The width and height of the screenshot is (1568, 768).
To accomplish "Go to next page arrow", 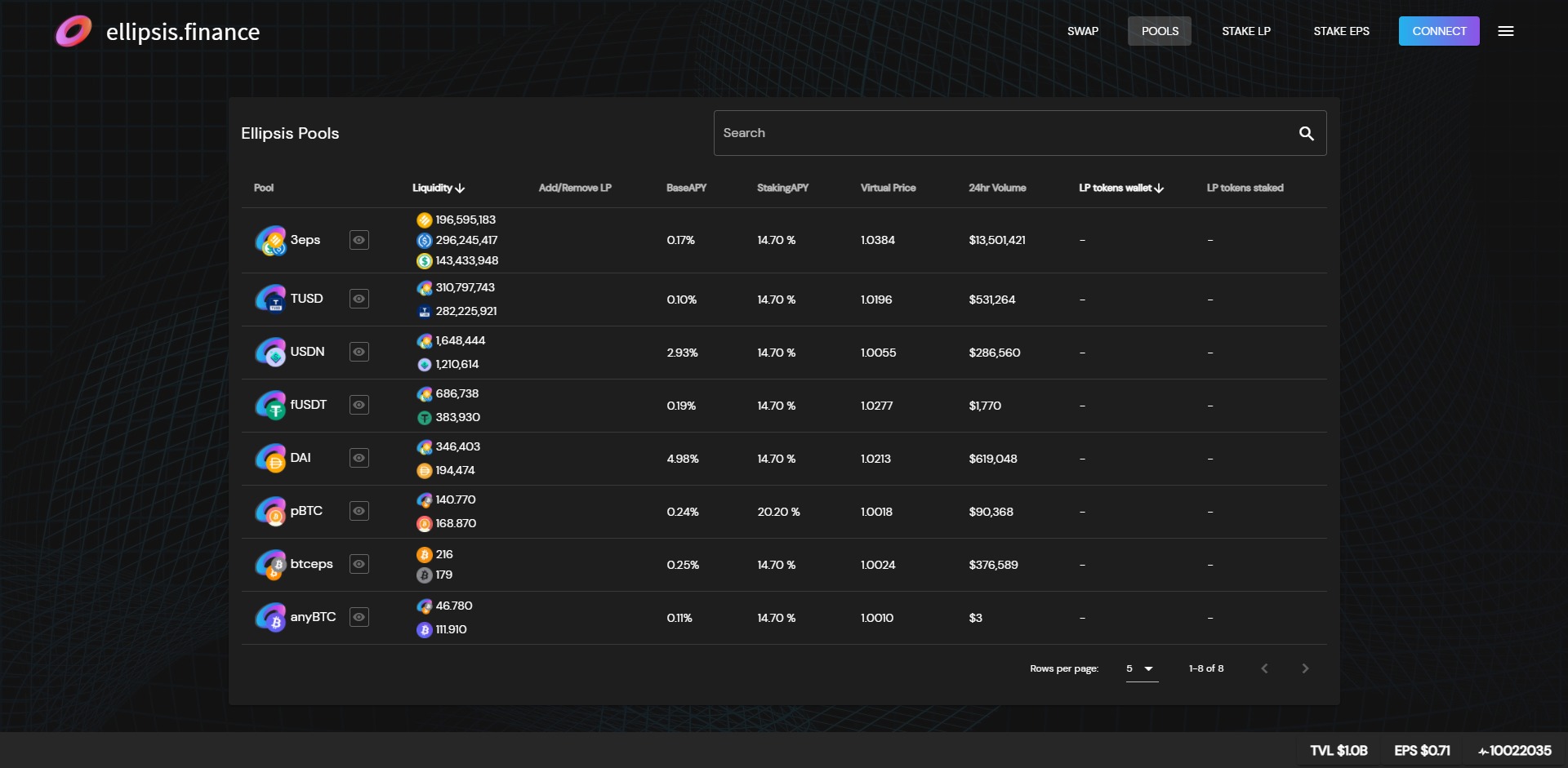I will click(1304, 668).
